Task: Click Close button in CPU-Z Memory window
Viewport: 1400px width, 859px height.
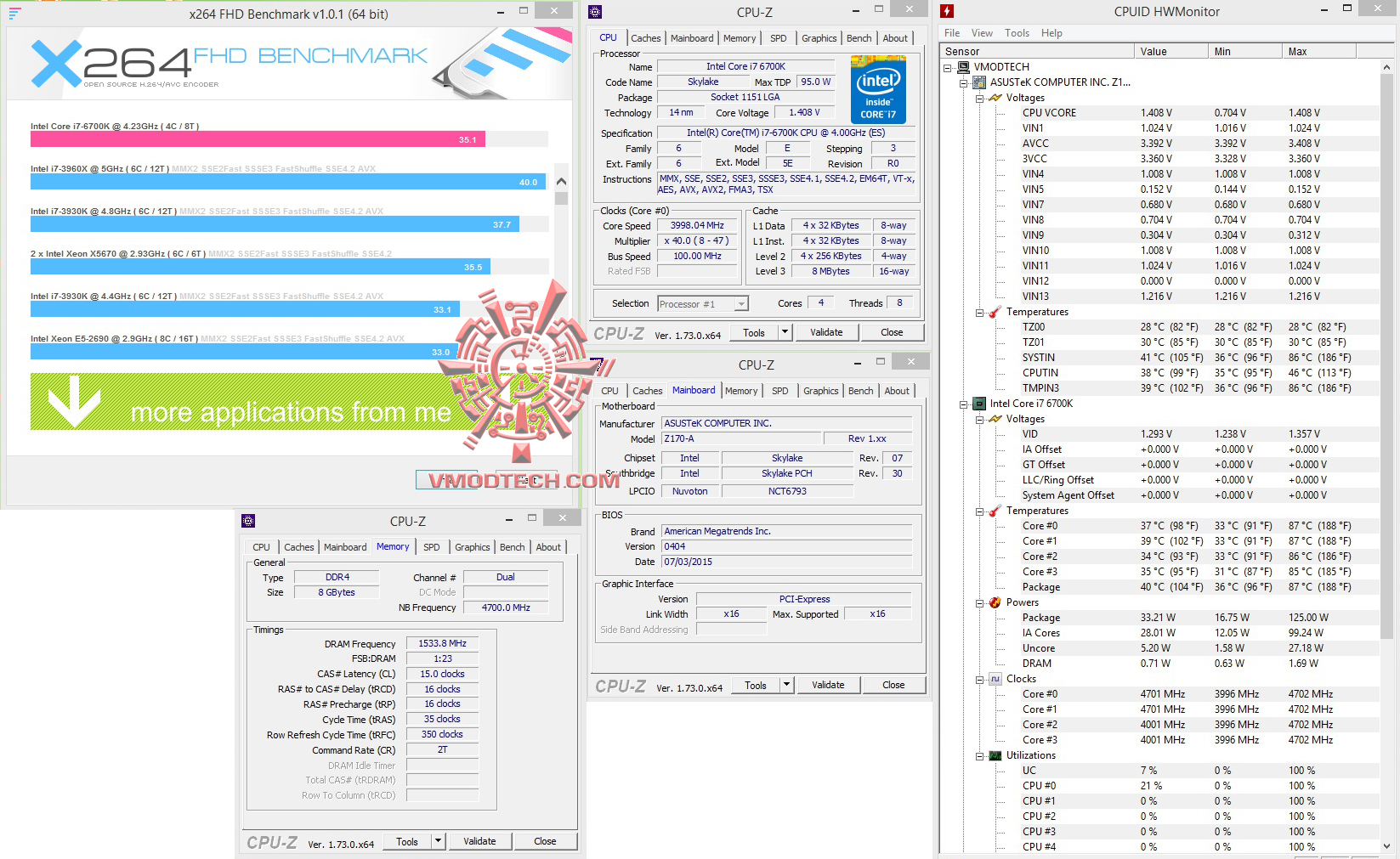Action: click(x=545, y=841)
